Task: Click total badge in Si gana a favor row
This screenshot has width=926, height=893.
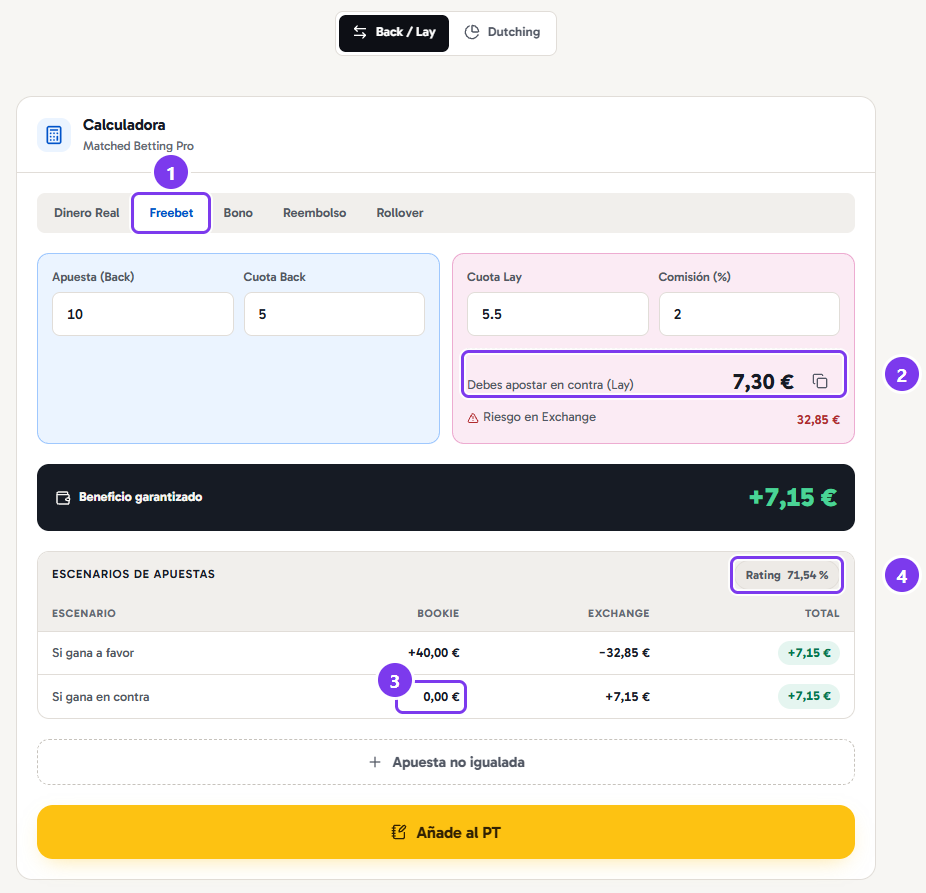Action: point(809,653)
